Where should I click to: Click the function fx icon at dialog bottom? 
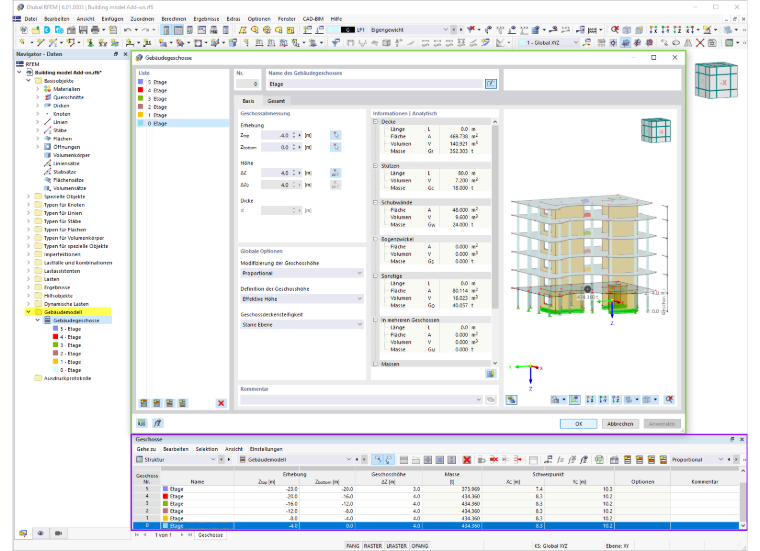tap(158, 423)
